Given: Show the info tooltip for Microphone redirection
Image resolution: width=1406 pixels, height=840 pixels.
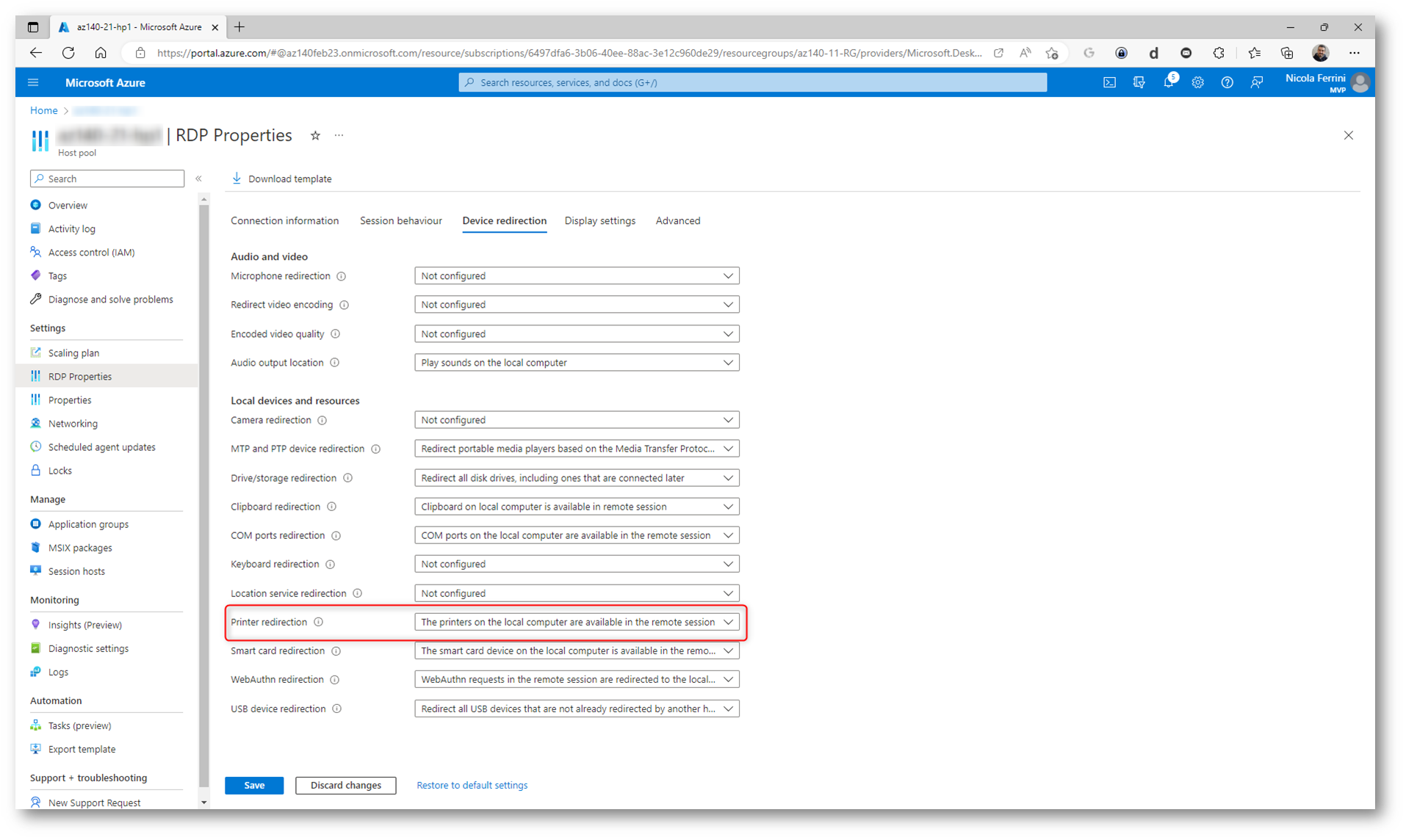Looking at the screenshot, I should (x=342, y=276).
